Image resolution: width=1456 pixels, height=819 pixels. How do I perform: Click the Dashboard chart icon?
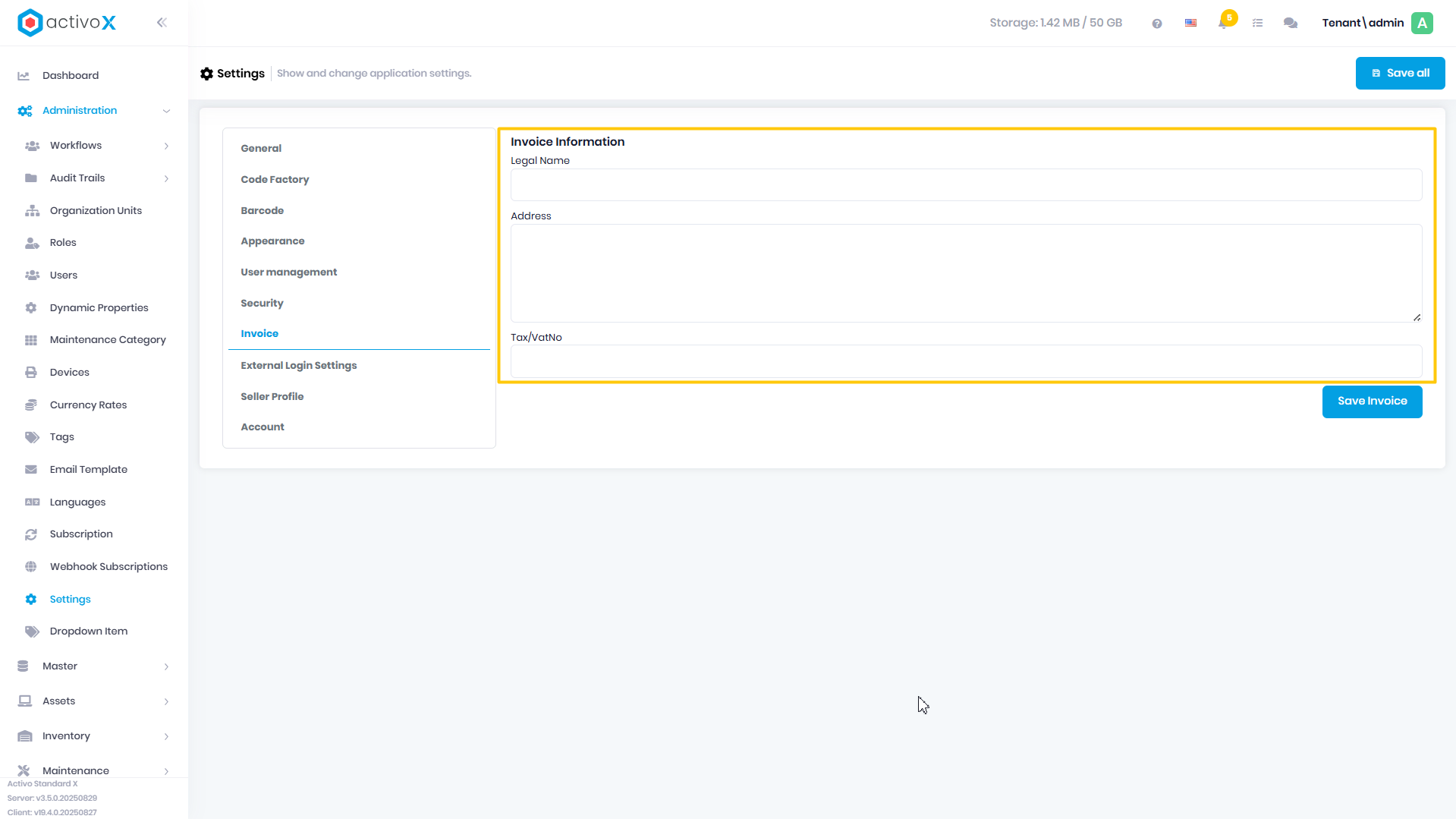click(24, 76)
